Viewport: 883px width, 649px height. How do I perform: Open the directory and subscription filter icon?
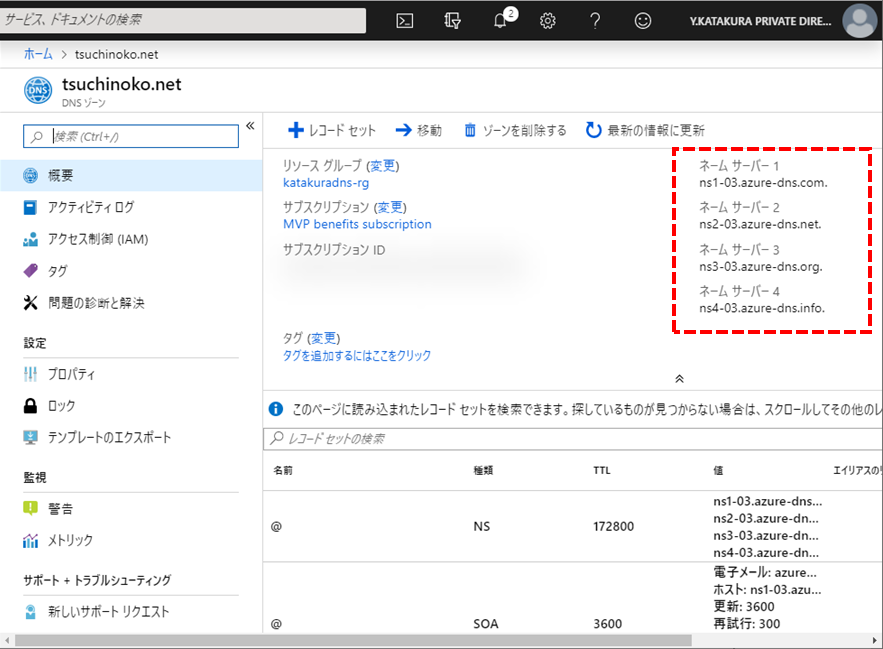452,21
